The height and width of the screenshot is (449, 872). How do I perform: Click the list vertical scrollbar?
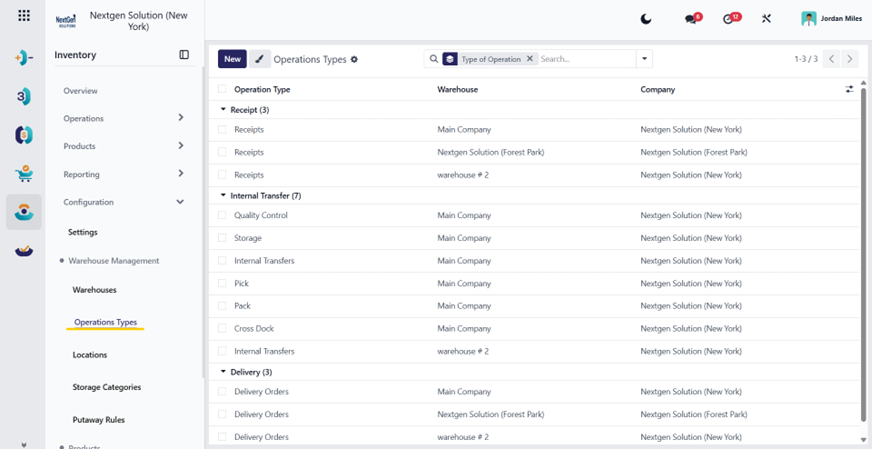(863, 253)
